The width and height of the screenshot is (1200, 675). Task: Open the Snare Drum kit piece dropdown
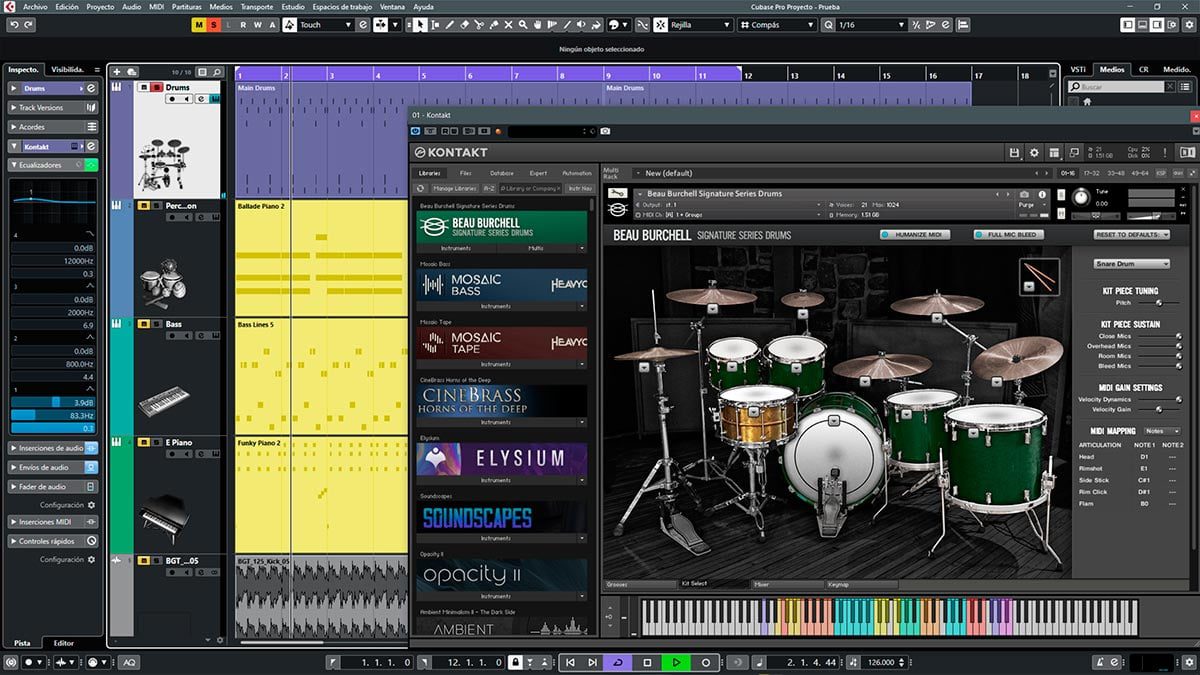tap(1131, 264)
